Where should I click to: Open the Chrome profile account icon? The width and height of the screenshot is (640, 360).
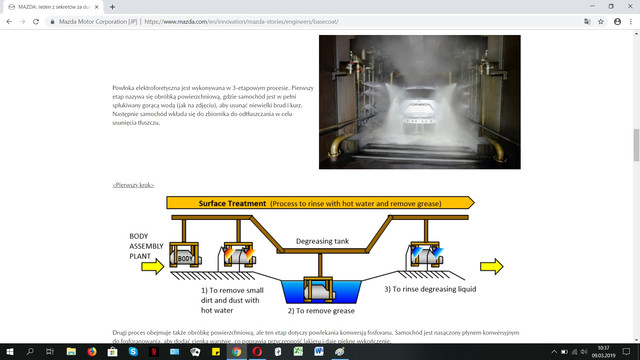click(618, 22)
